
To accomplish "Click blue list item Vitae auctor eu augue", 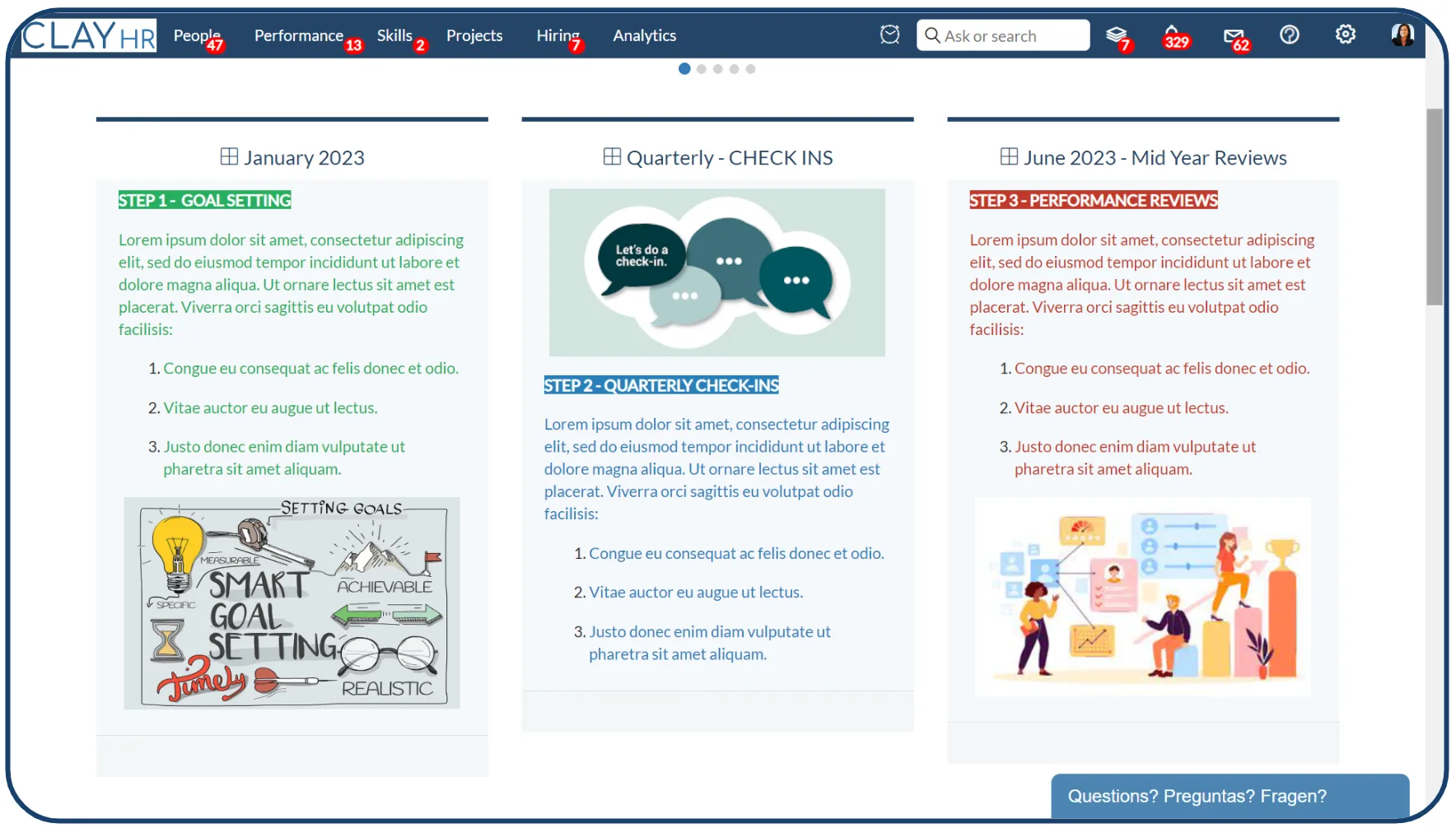I will (x=696, y=592).
